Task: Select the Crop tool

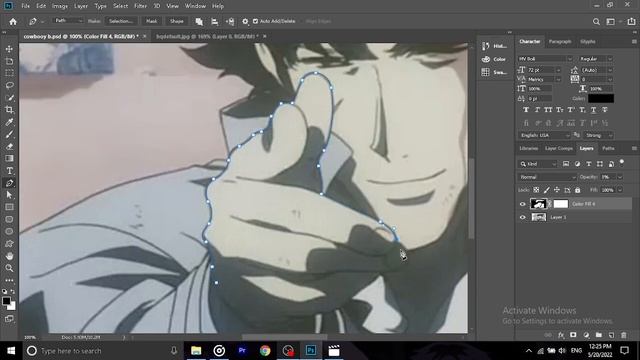Action: 9,110
